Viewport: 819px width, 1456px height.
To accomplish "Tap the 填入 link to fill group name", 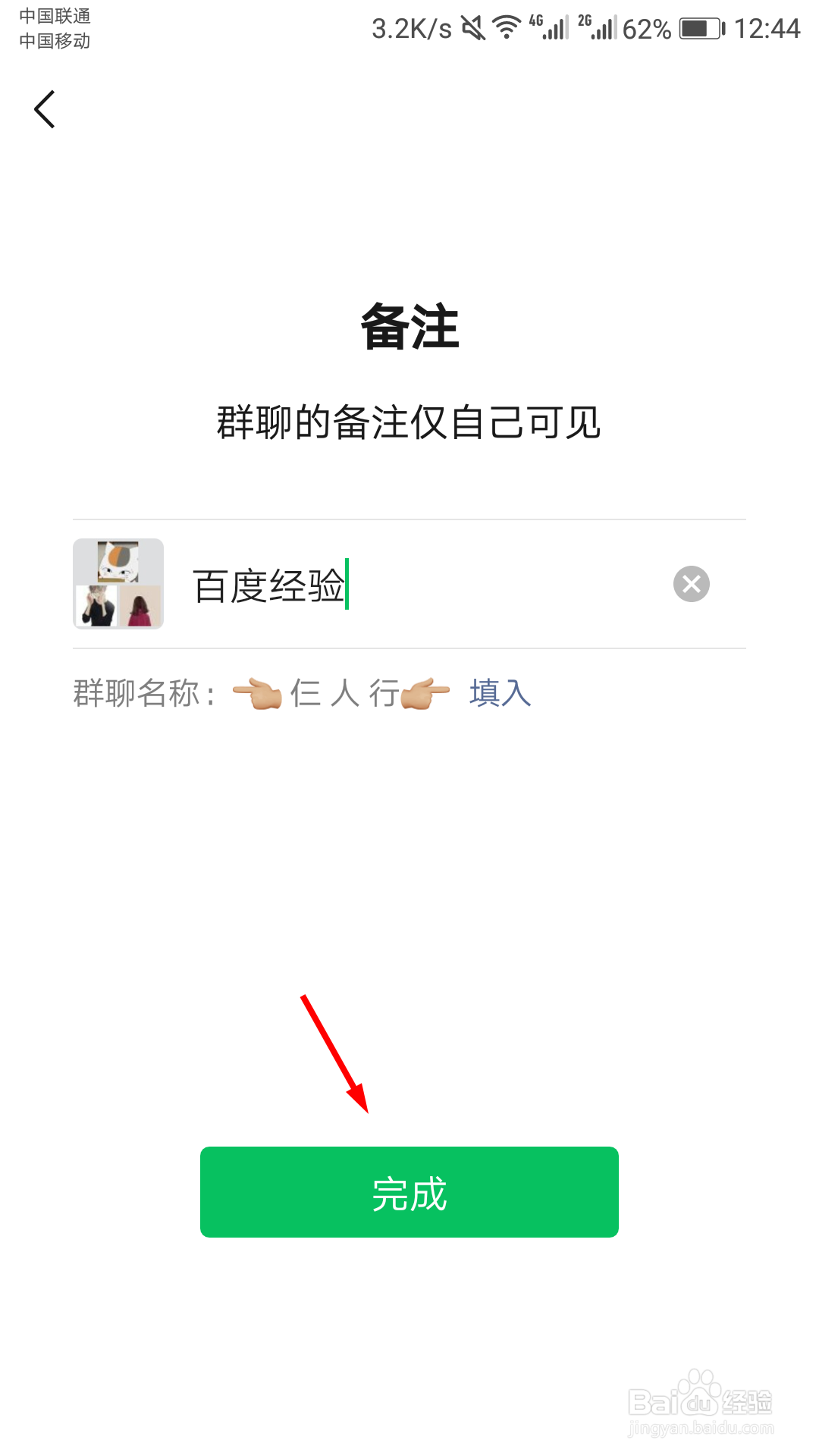I will tap(500, 693).
